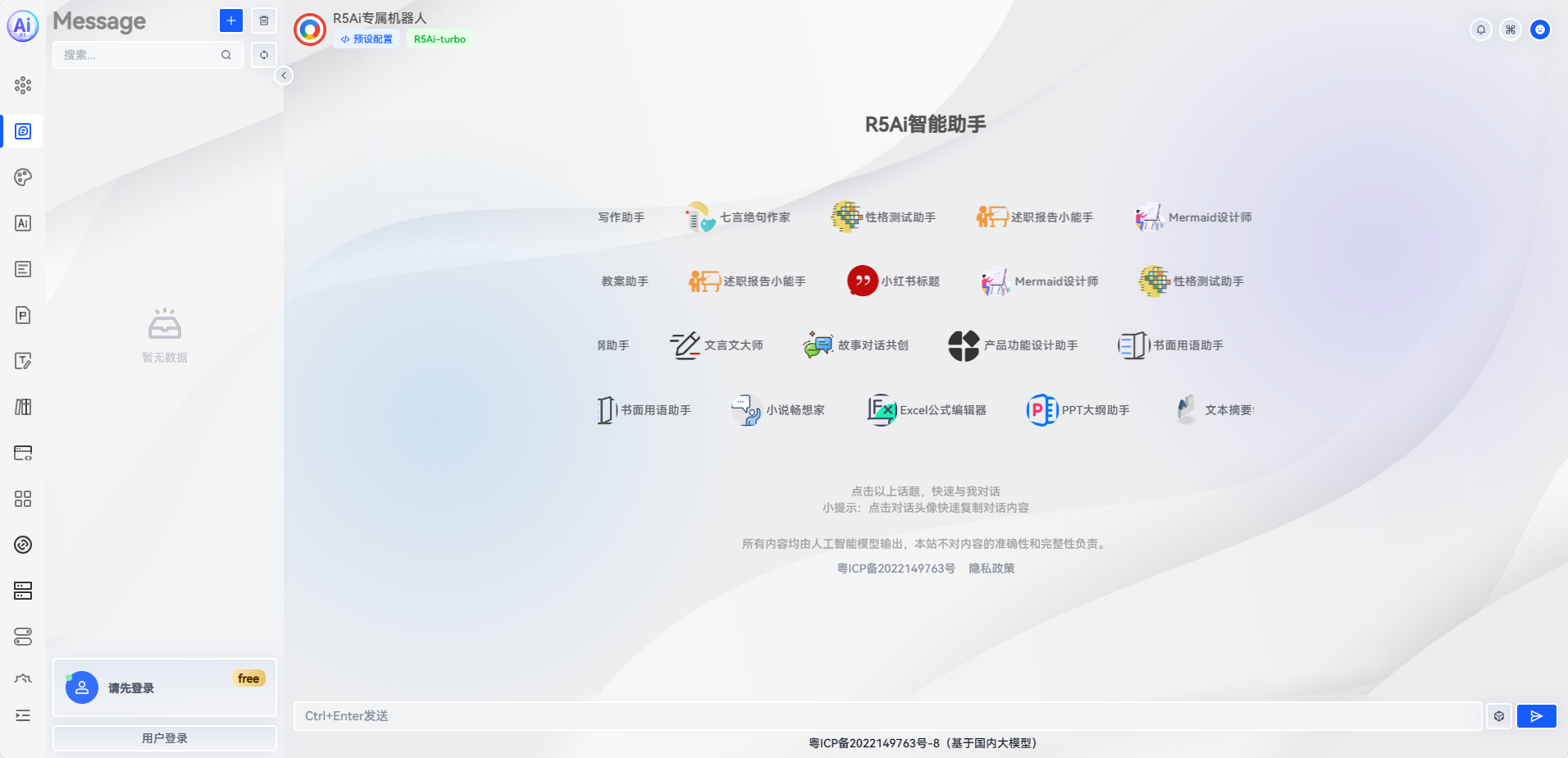Click the notification bell icon
Image resolution: width=1568 pixels, height=758 pixels.
tap(1481, 30)
